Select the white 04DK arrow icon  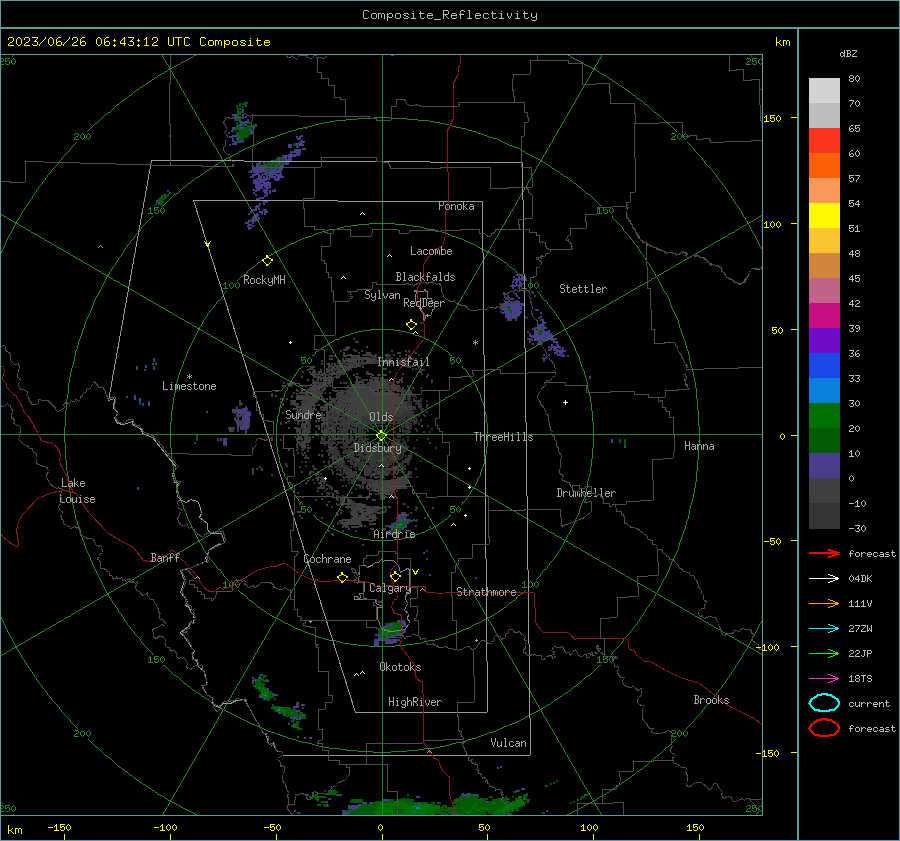[x=824, y=578]
